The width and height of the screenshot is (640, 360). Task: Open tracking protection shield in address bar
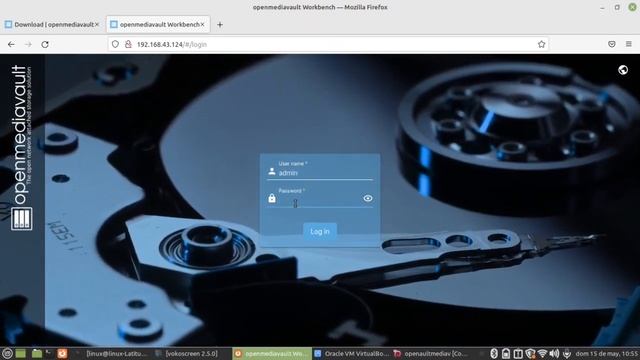pyautogui.click(x=115, y=44)
